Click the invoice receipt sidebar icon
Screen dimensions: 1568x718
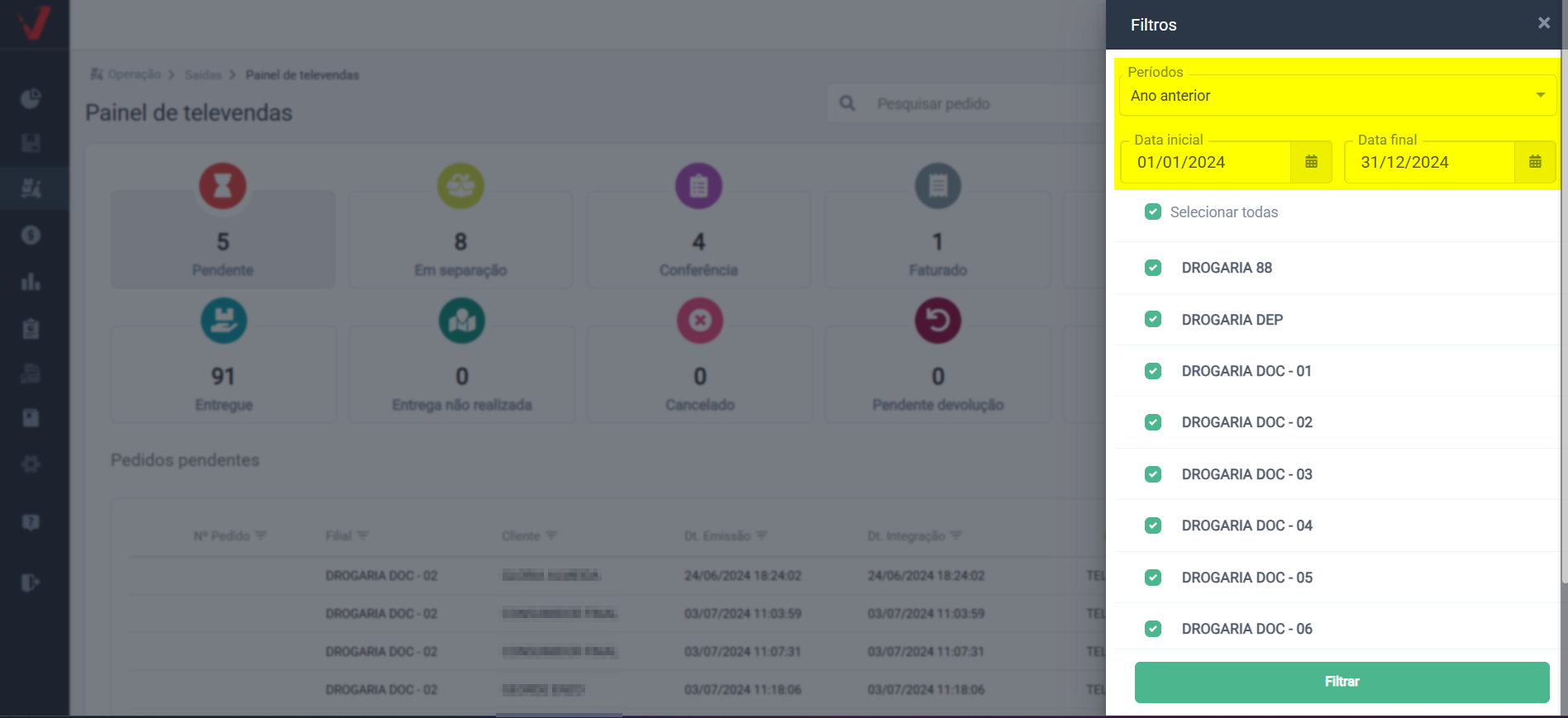[x=31, y=373]
